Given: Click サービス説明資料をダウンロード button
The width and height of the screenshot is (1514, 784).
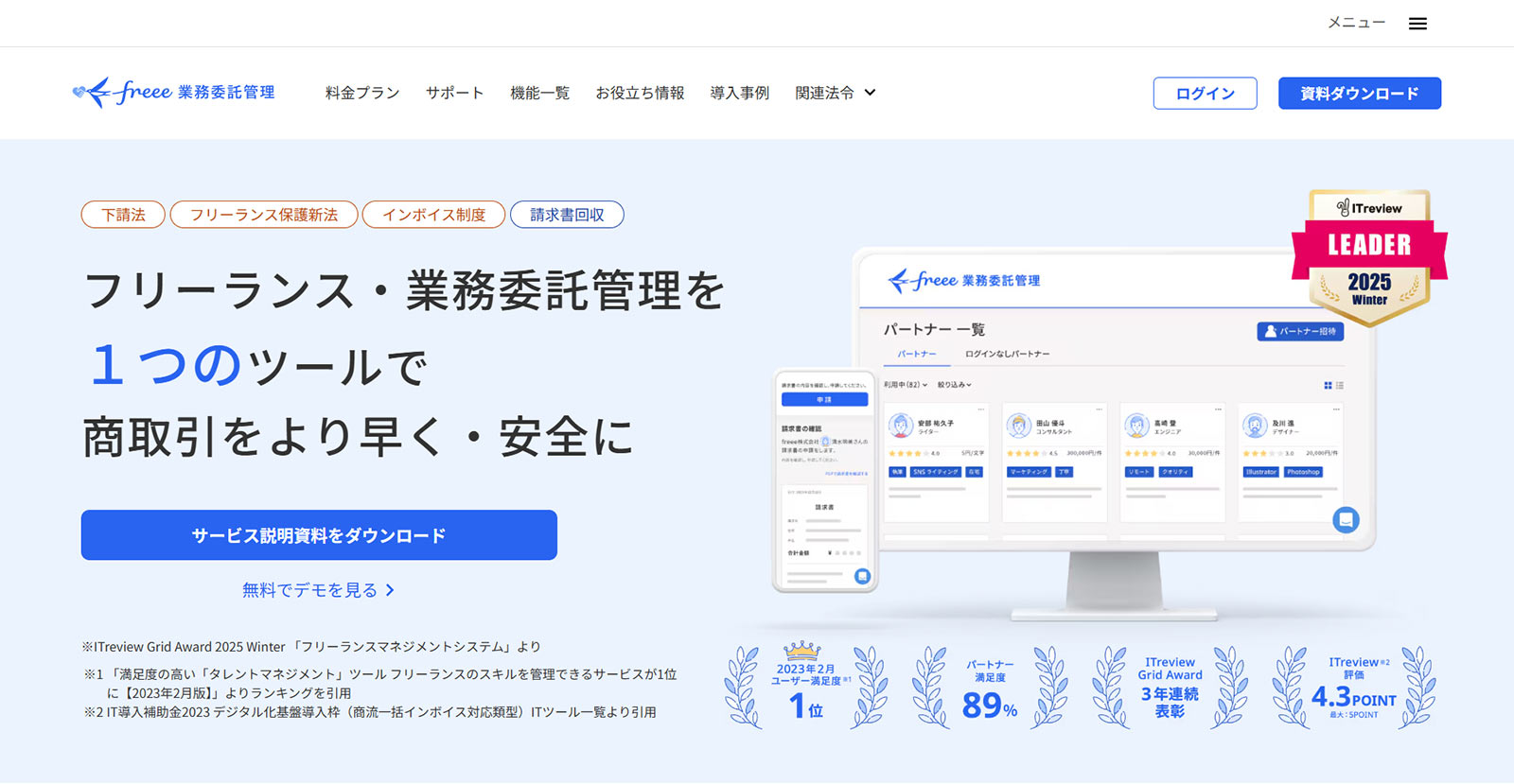Looking at the screenshot, I should click(x=319, y=535).
